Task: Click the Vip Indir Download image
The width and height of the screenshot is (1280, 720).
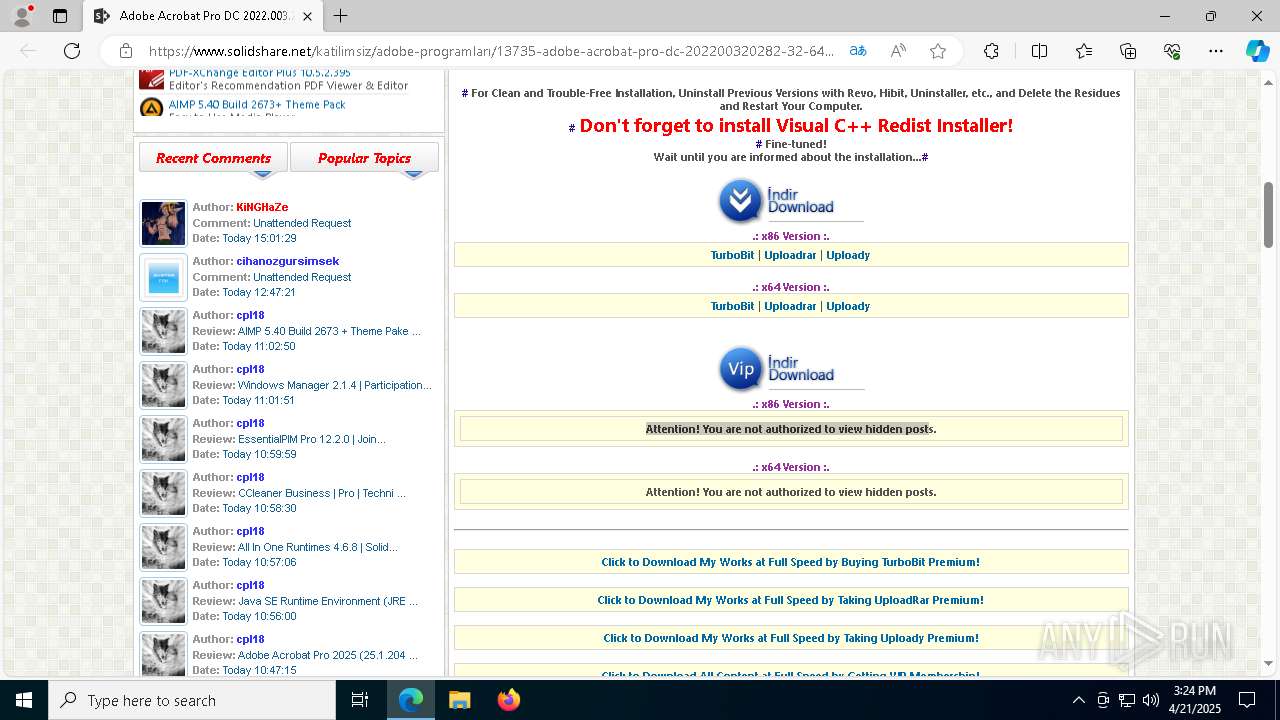Action: point(790,370)
